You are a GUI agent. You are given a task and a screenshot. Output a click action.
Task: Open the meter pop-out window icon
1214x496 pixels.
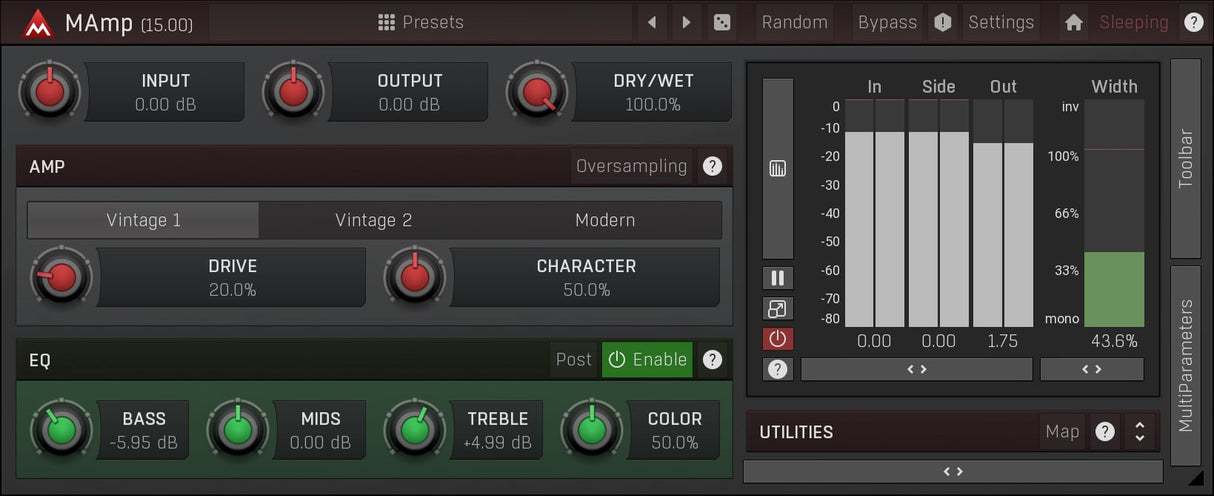click(777, 309)
